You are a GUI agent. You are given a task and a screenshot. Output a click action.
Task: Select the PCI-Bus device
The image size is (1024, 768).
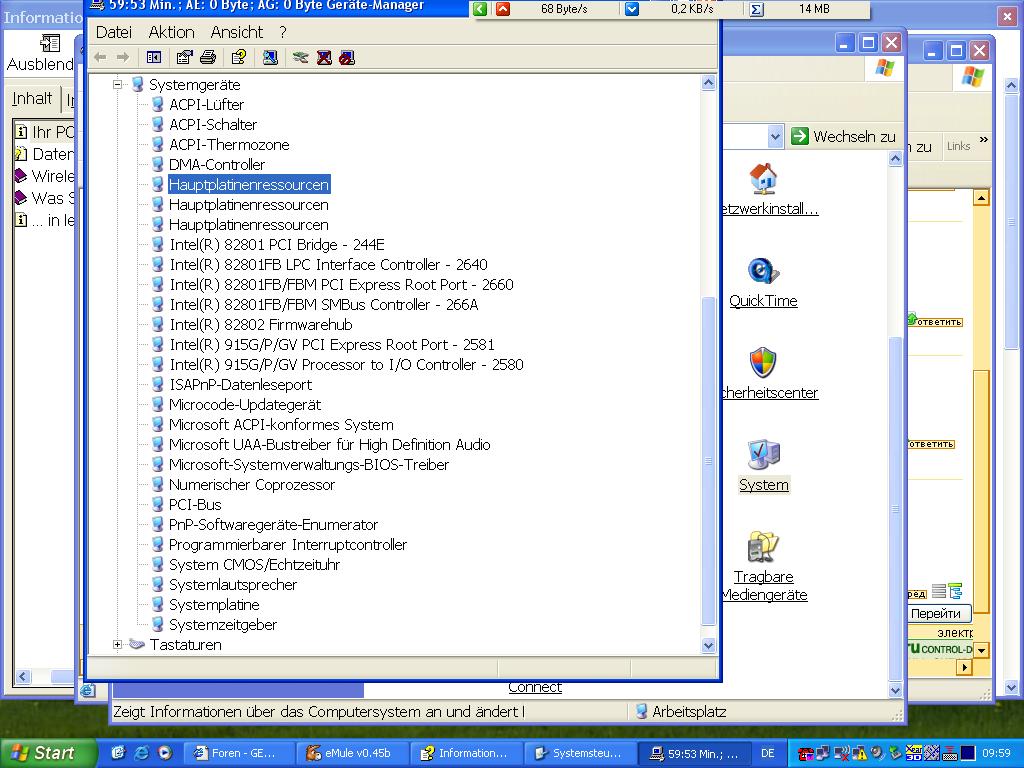[x=195, y=505]
